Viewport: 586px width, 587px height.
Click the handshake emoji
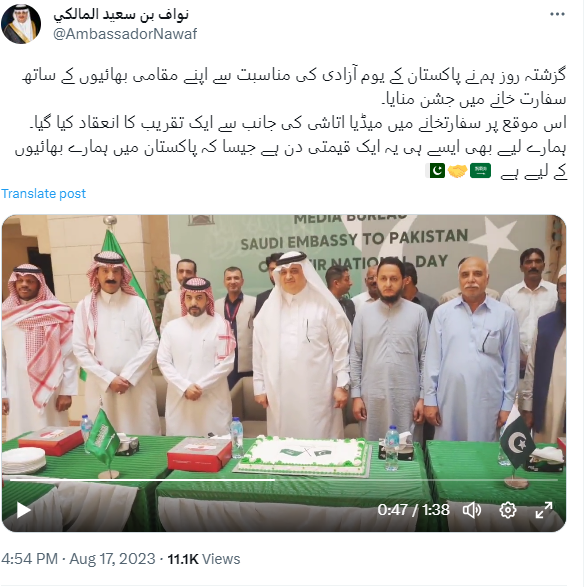pos(458,171)
